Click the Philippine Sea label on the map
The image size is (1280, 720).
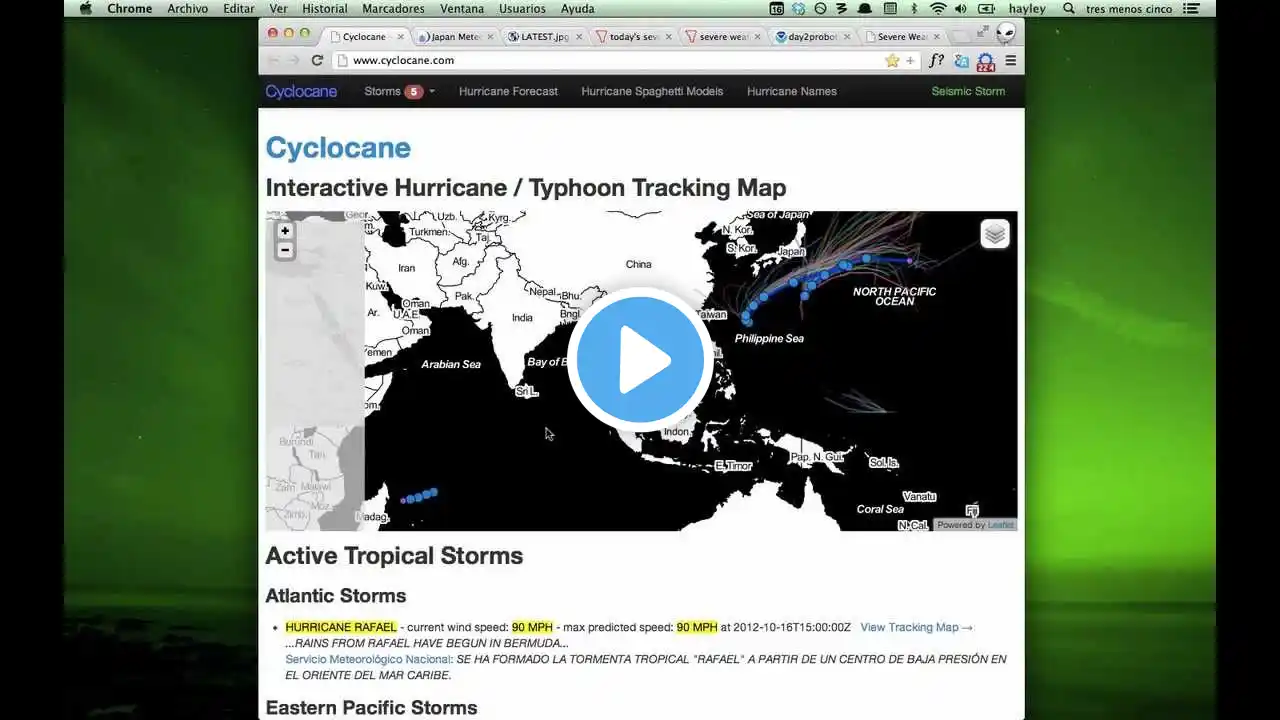pos(769,338)
